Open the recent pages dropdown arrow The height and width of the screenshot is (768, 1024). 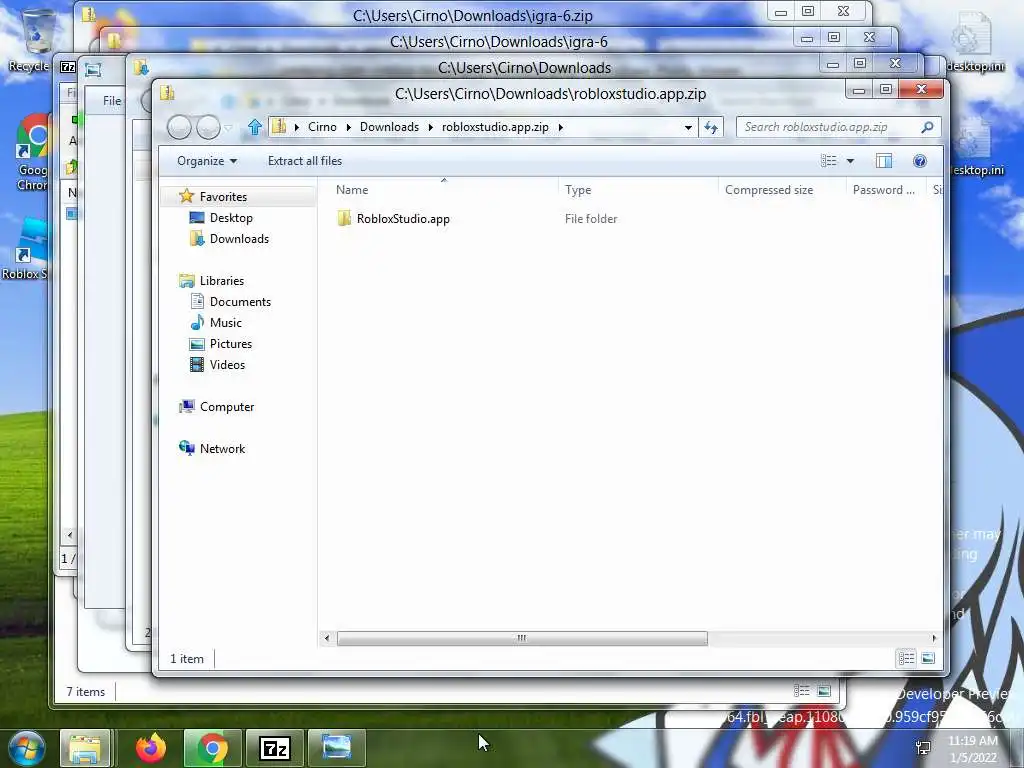pos(228,127)
